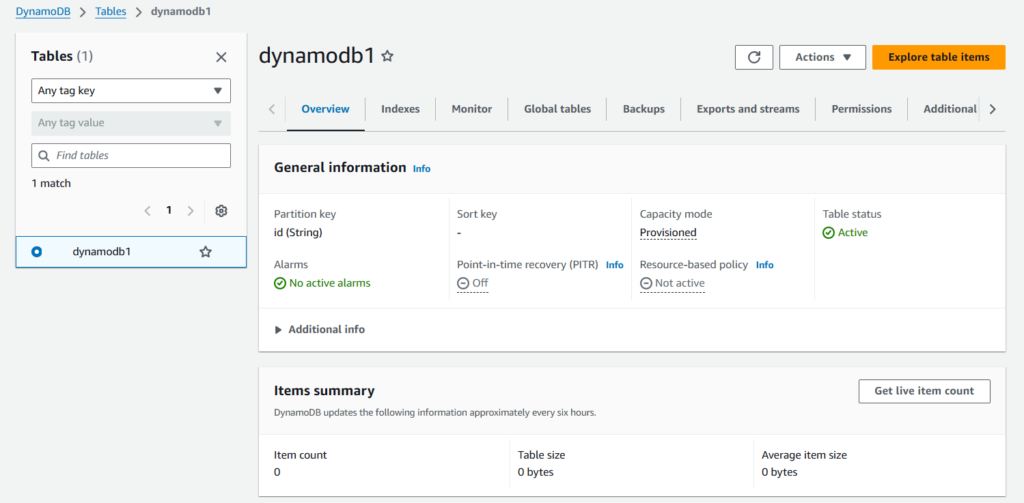The height and width of the screenshot is (503, 1024).
Task: Open the Backups tab
Action: 643,109
